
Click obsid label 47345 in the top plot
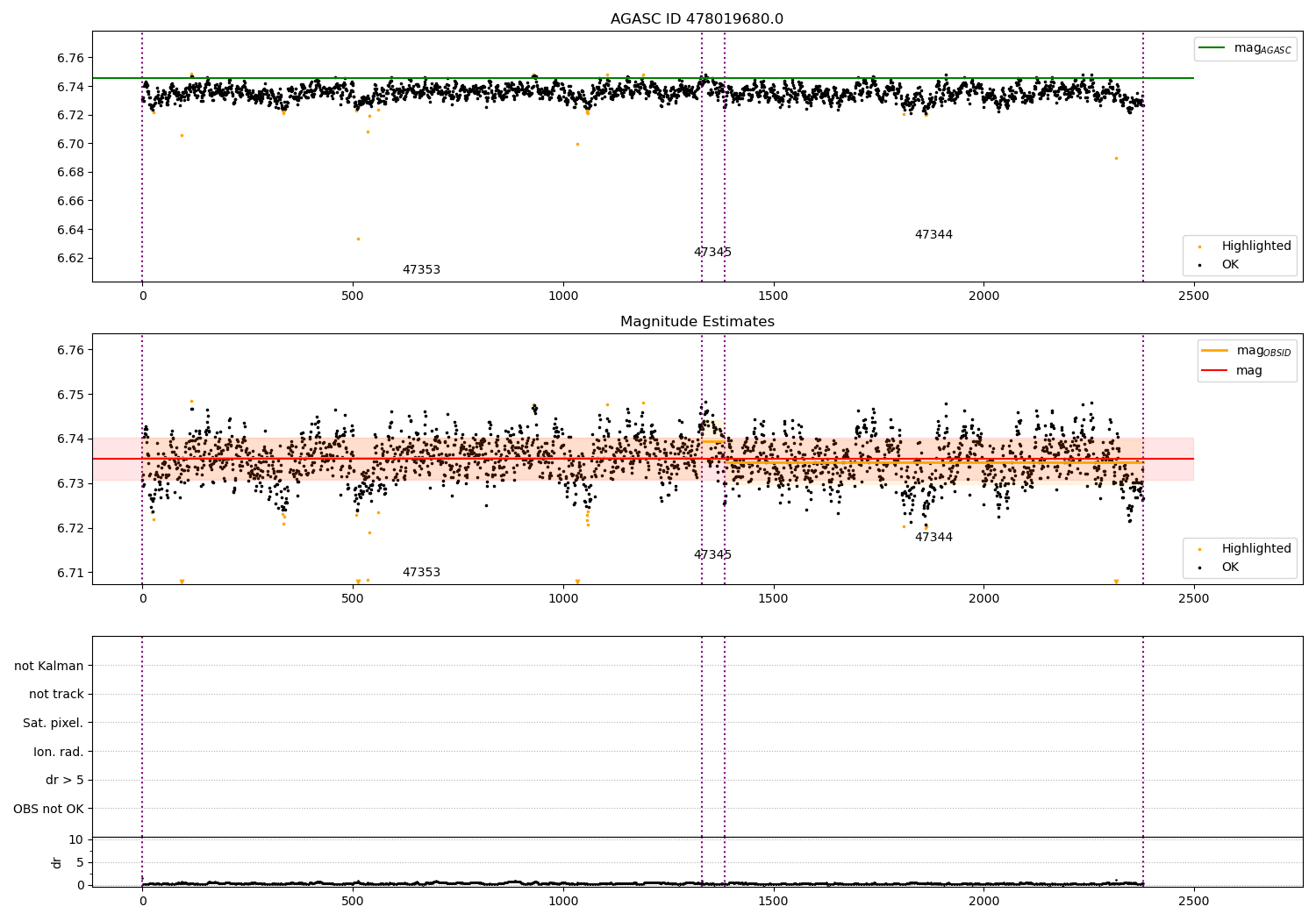(712, 253)
